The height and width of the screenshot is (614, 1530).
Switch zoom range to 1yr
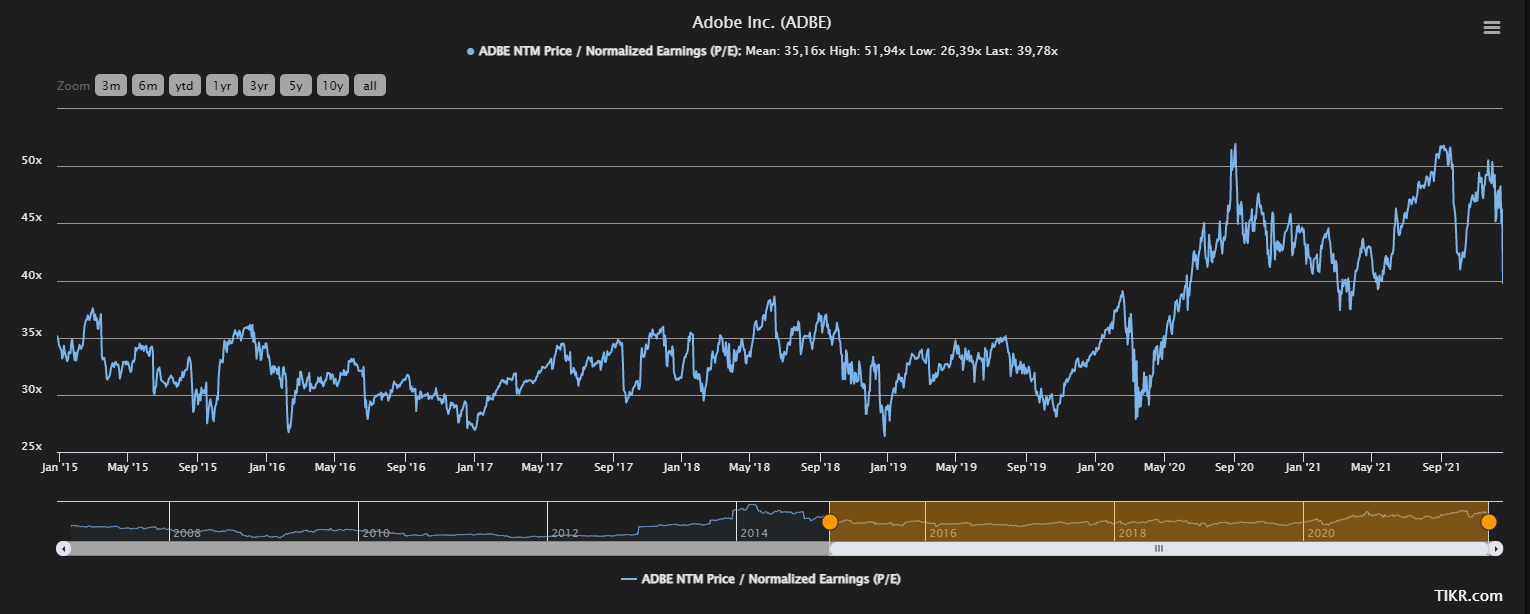(x=221, y=86)
